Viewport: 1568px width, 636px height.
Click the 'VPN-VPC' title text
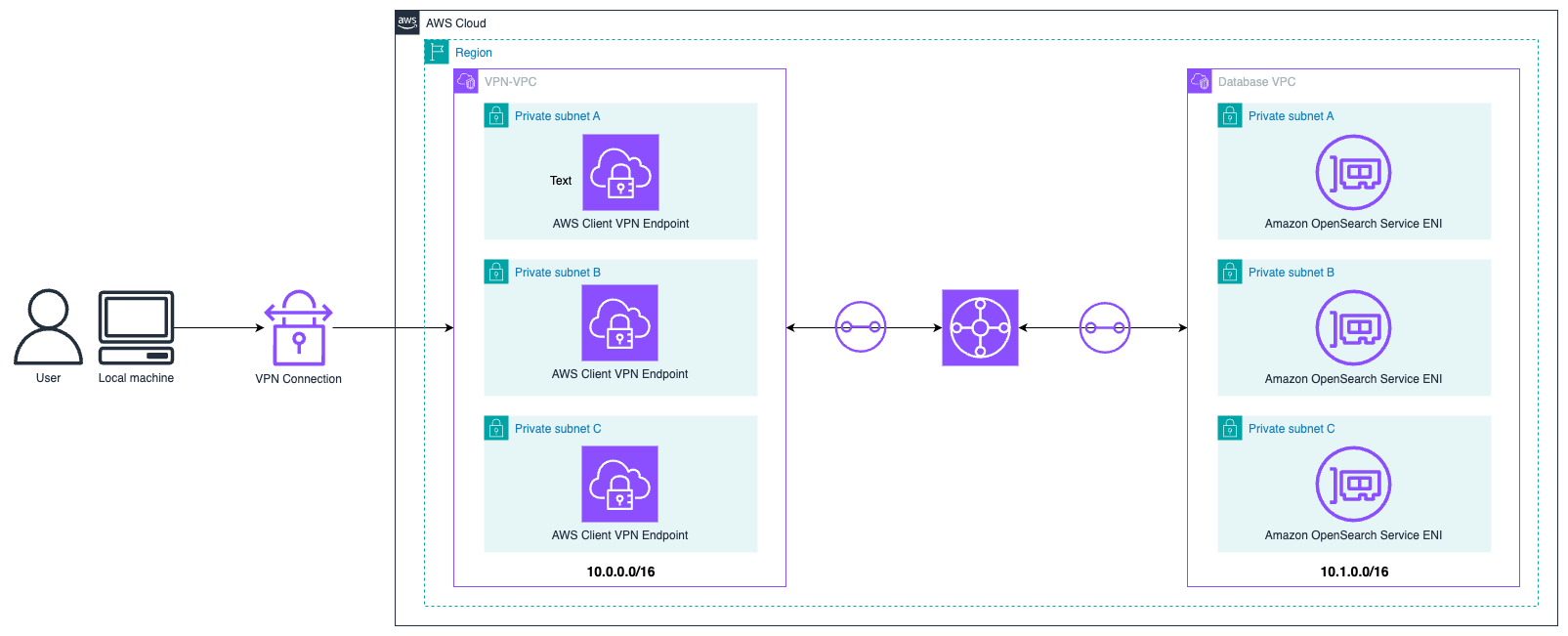[511, 82]
